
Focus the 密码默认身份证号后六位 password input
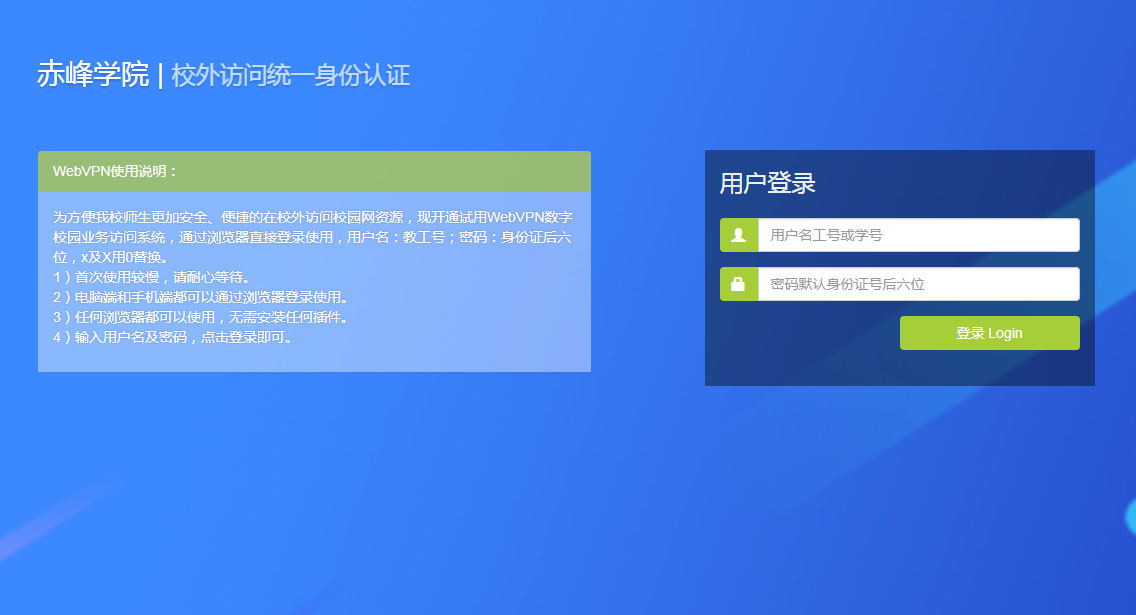coord(919,284)
